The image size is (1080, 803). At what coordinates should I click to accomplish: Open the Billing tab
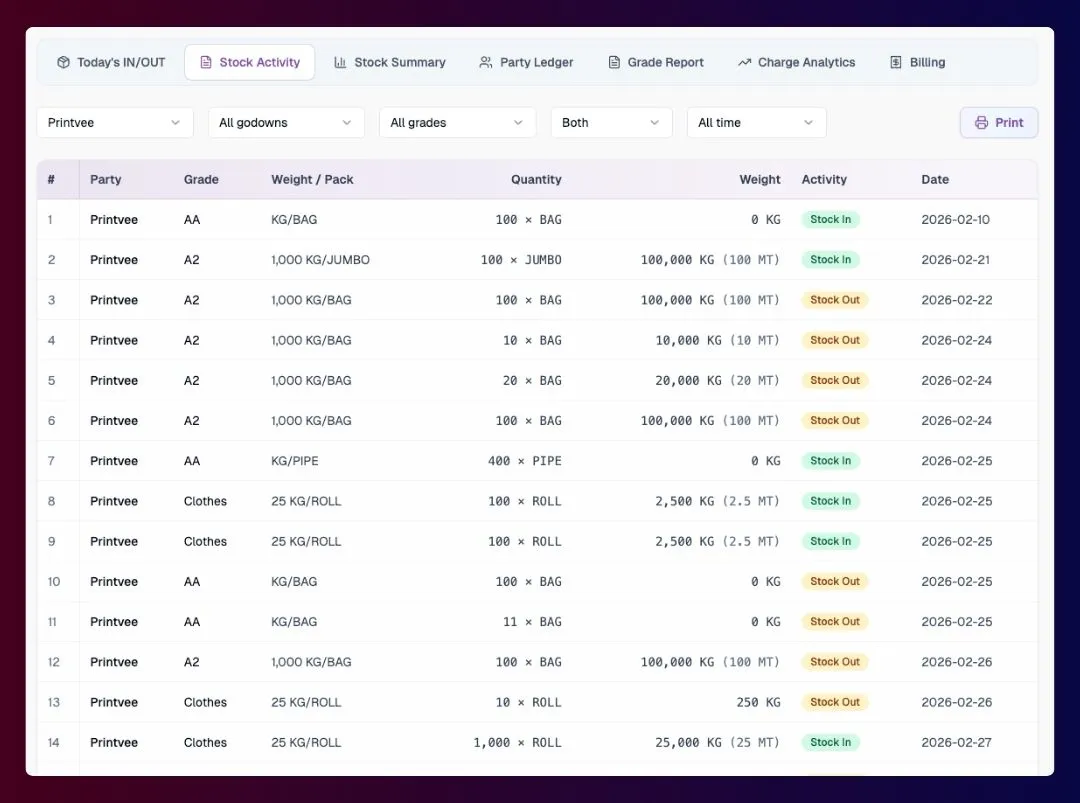[917, 62]
